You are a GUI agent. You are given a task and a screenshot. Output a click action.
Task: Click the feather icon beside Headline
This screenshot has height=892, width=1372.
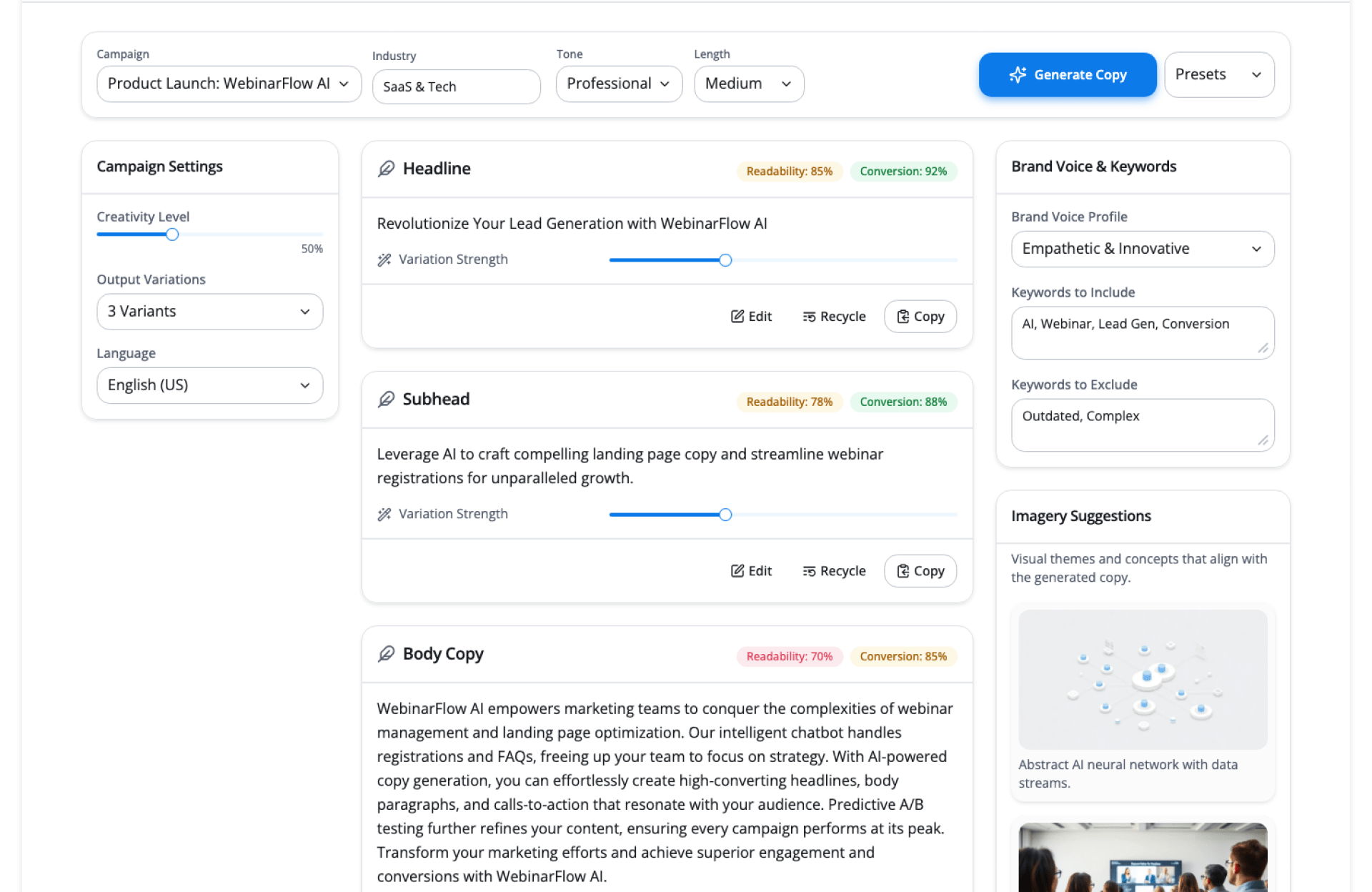pyautogui.click(x=386, y=169)
